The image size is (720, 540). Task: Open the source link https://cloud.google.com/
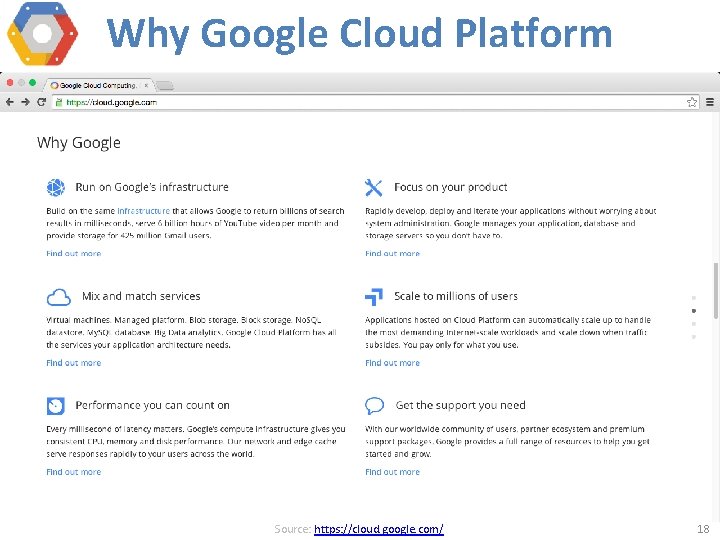379,529
